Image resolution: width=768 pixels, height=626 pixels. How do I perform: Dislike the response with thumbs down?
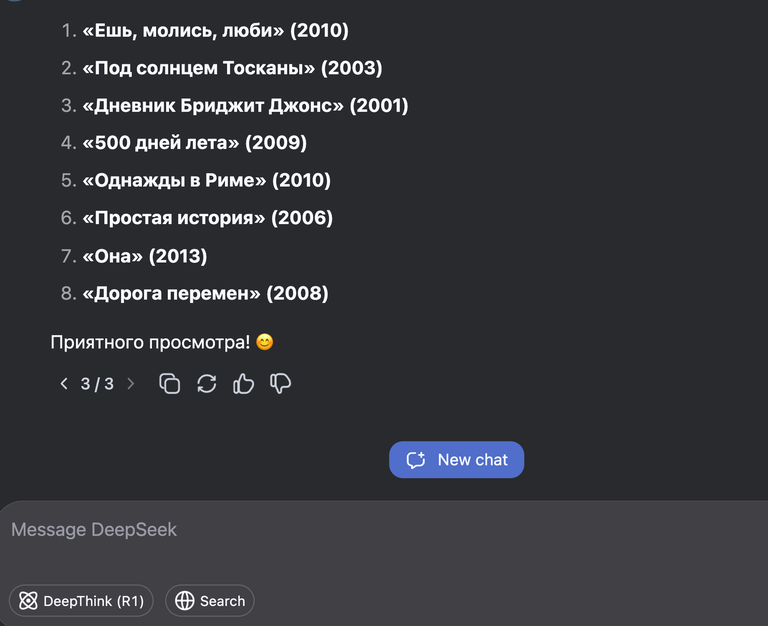point(281,383)
